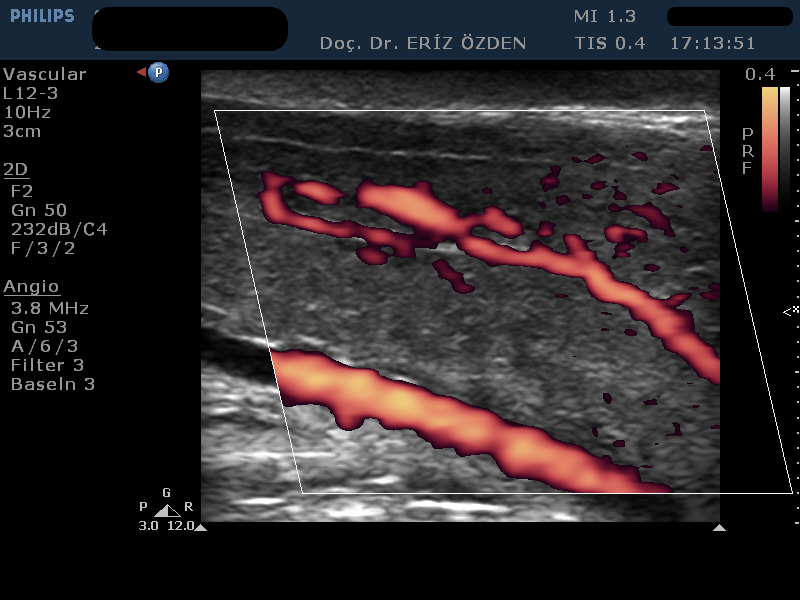Click the Vascular preset label
This screenshot has width=800, height=600.
pos(45,74)
